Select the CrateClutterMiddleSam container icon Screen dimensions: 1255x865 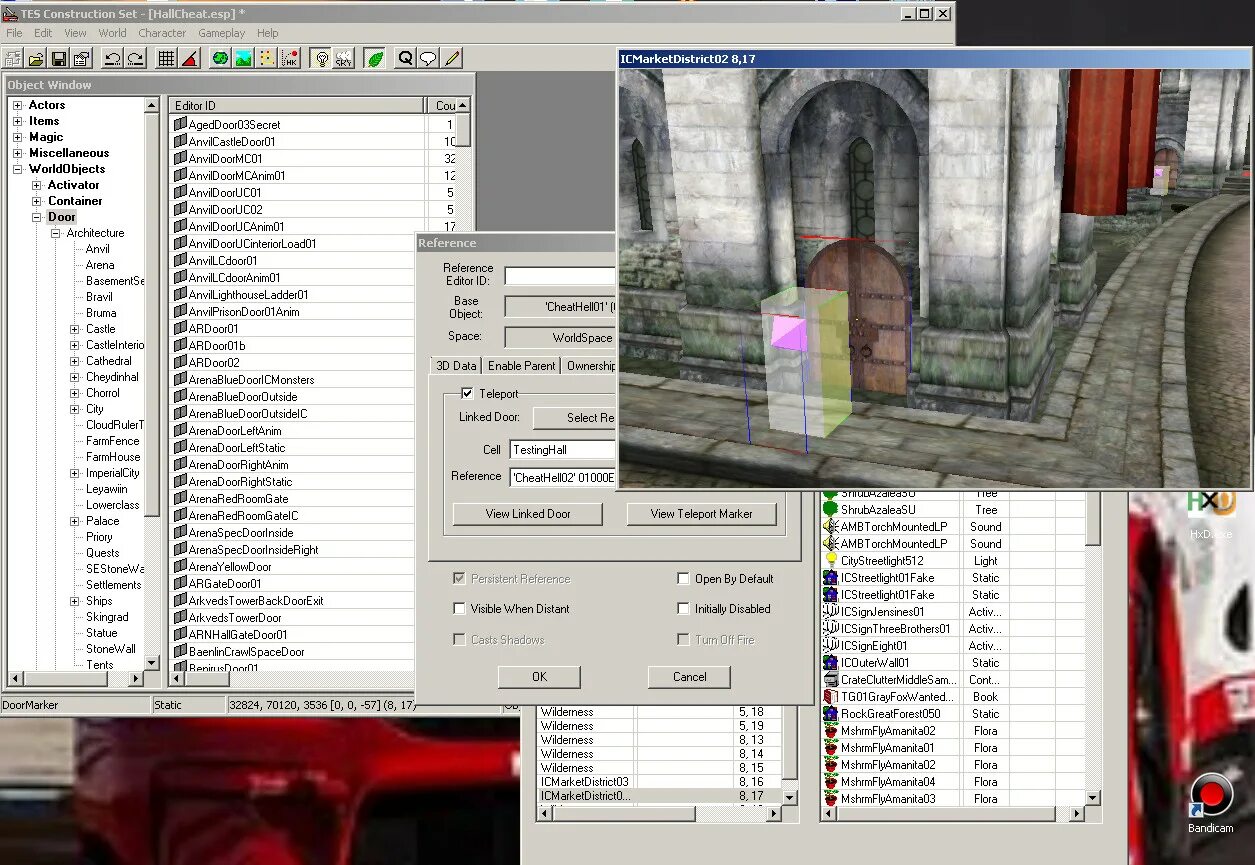pyautogui.click(x=830, y=680)
